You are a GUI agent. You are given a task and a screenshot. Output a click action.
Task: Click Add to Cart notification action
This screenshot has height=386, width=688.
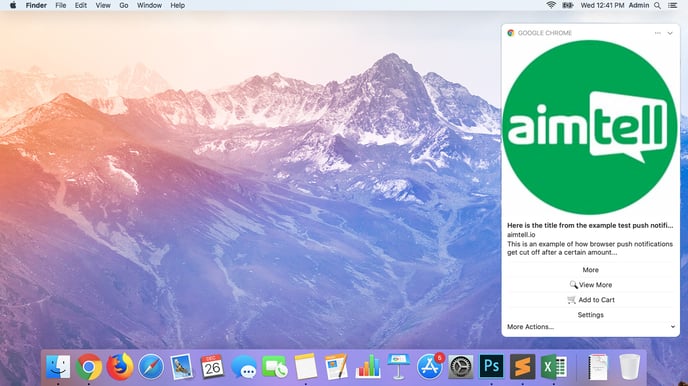click(591, 300)
